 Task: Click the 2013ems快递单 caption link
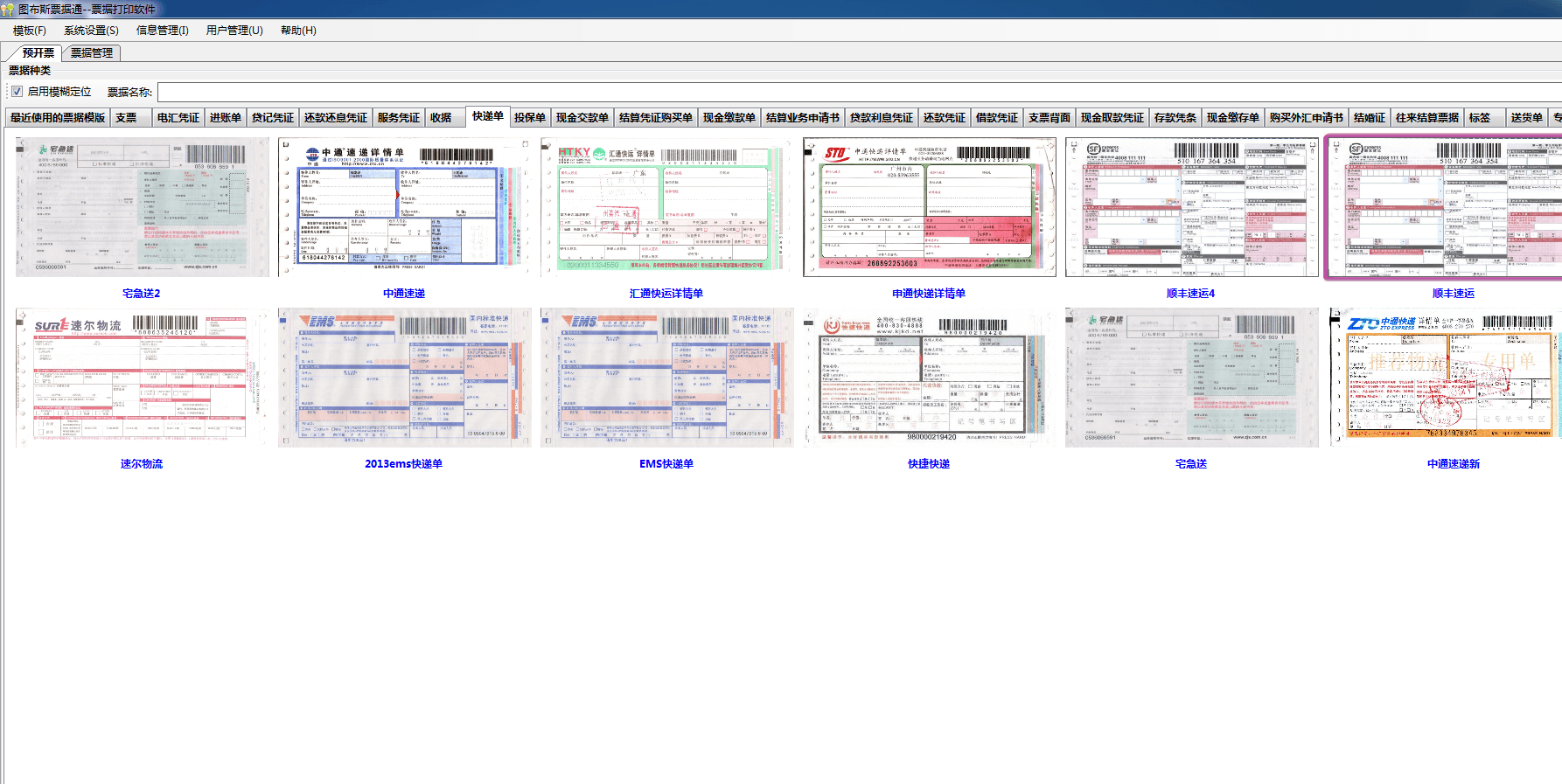point(404,464)
